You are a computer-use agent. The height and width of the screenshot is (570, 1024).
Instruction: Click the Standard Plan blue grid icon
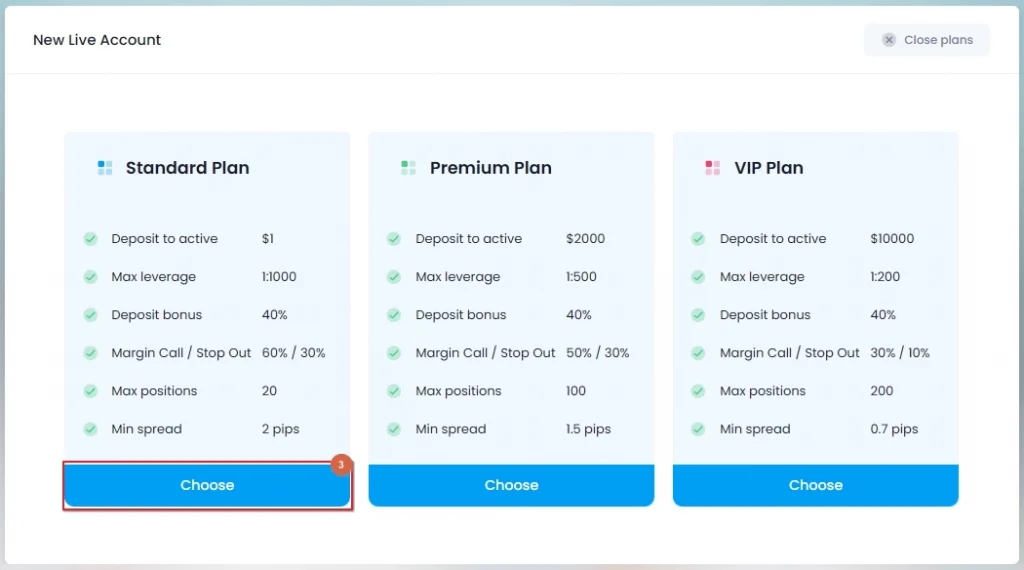(x=105, y=168)
